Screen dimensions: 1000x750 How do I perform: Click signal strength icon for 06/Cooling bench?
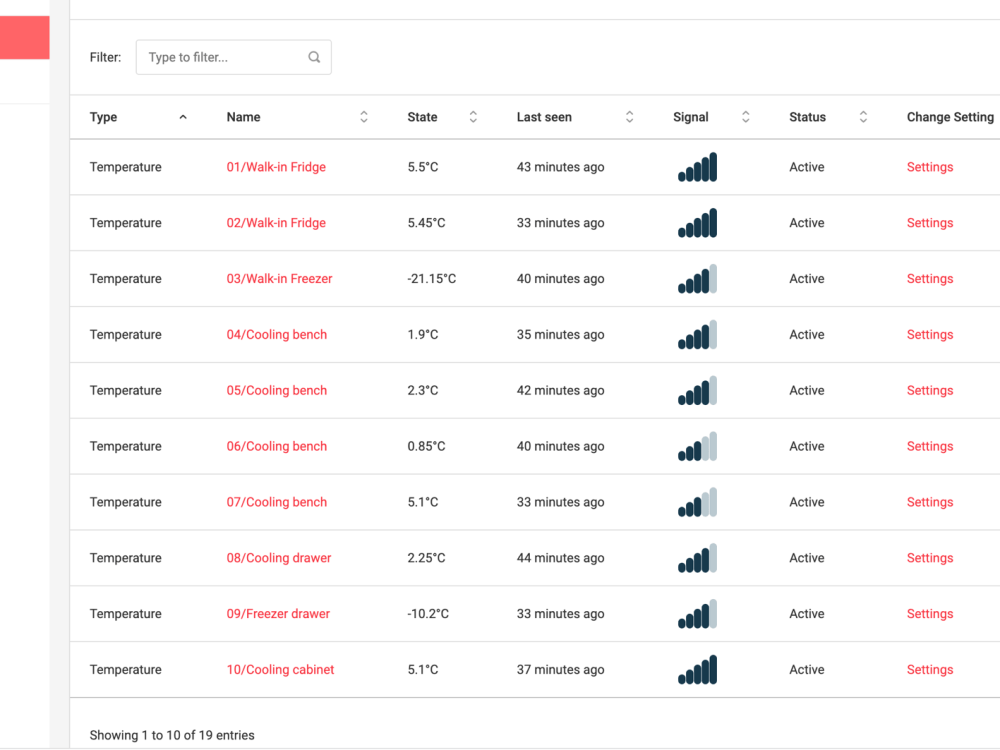[697, 446]
